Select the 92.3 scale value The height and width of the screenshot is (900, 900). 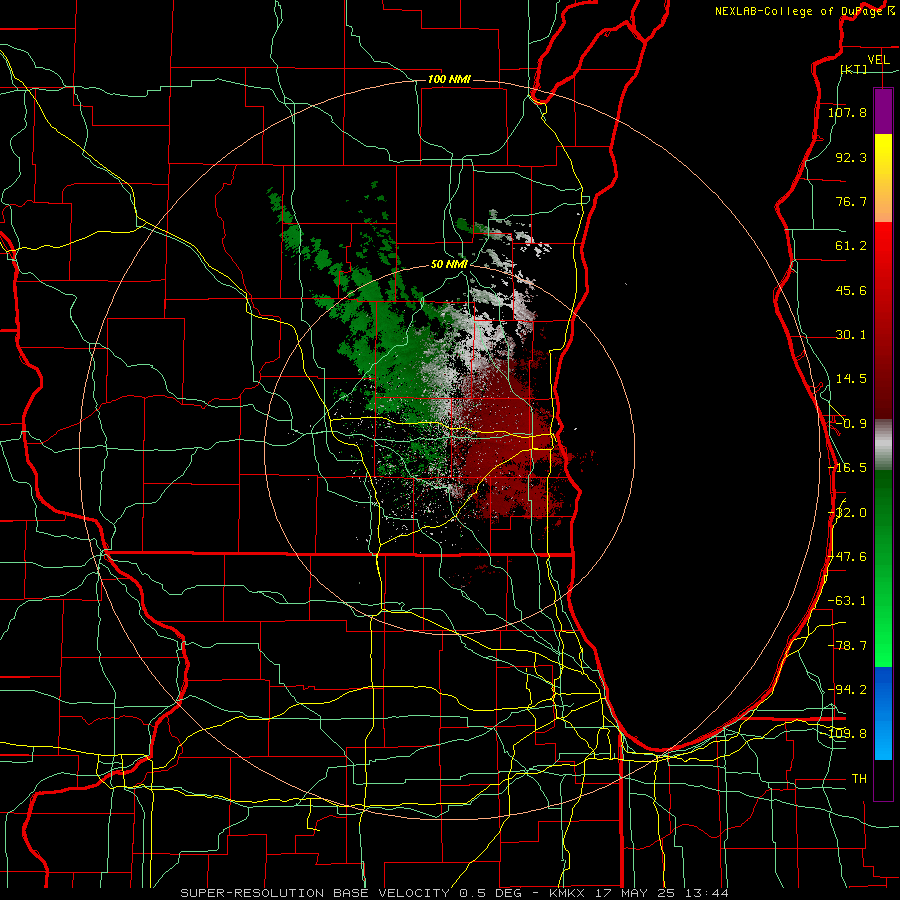pyautogui.click(x=851, y=157)
